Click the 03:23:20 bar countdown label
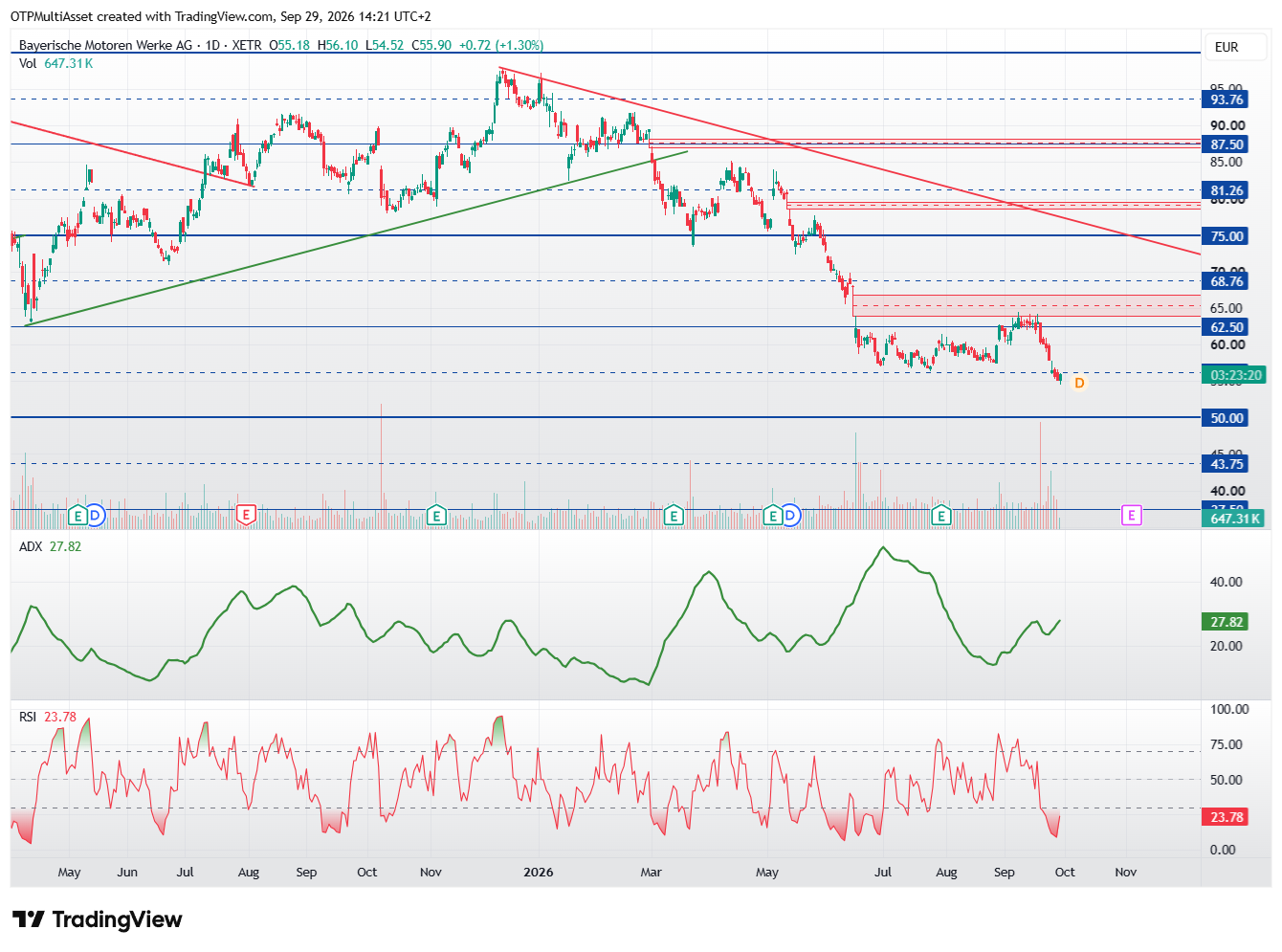Viewport: 1282px width, 952px height. (x=1234, y=375)
